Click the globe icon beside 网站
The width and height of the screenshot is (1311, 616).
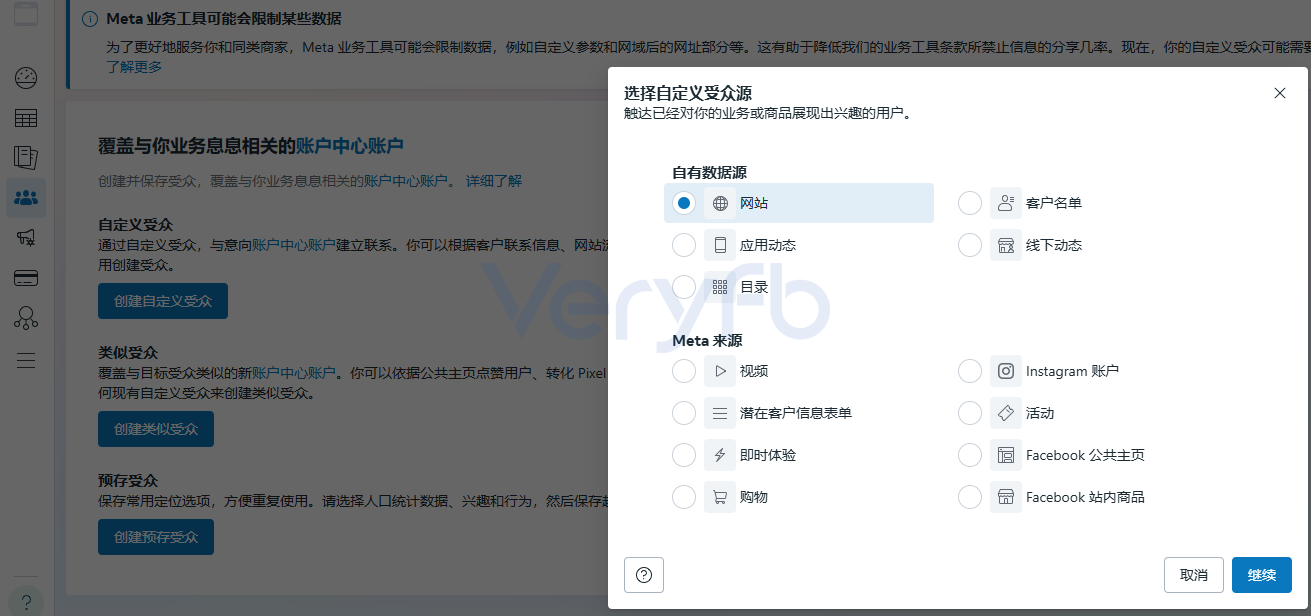pos(720,203)
